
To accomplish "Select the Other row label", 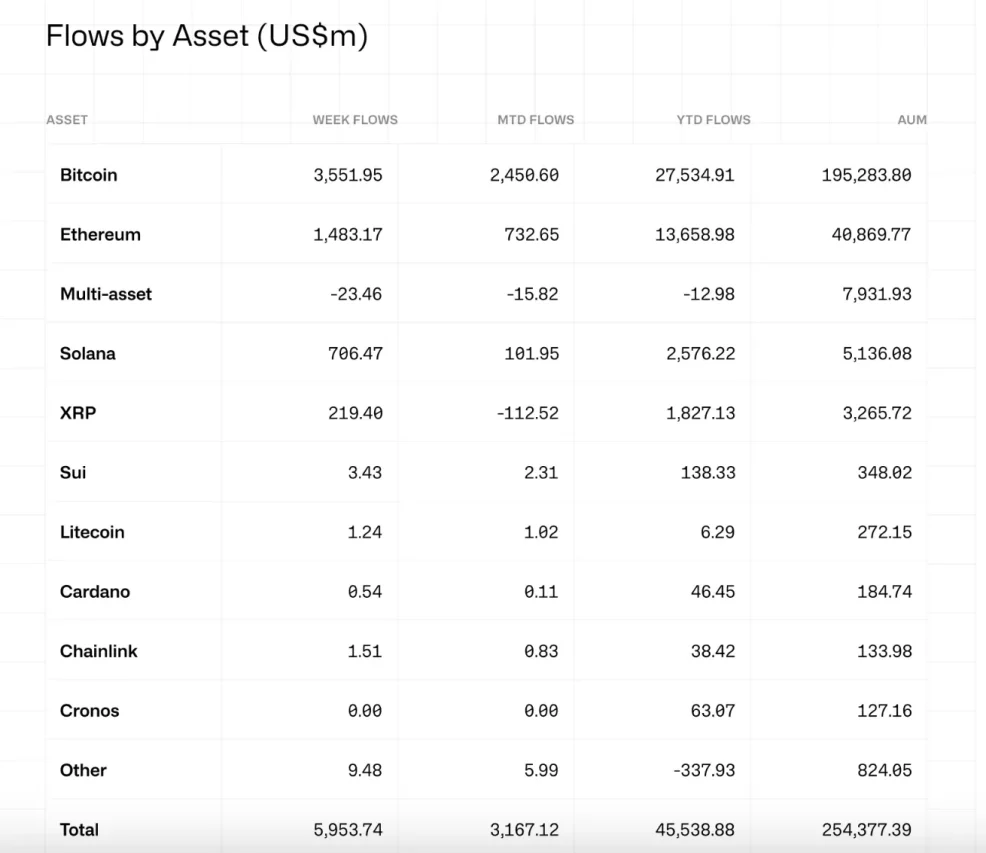I will 83,770.
